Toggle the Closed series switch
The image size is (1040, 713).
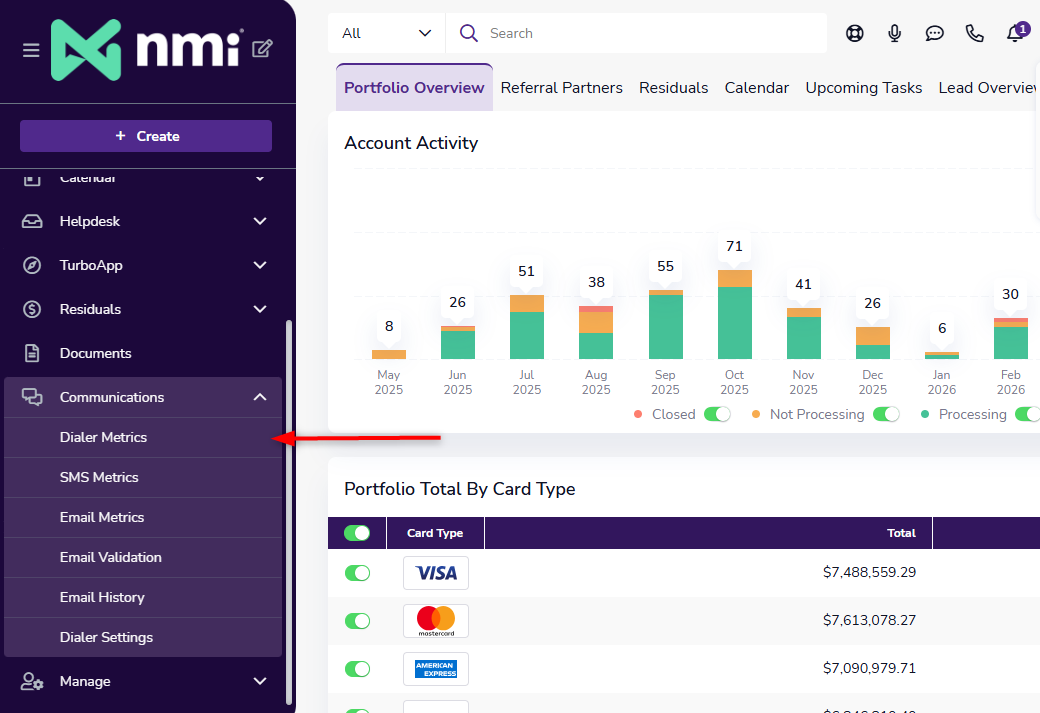716,415
